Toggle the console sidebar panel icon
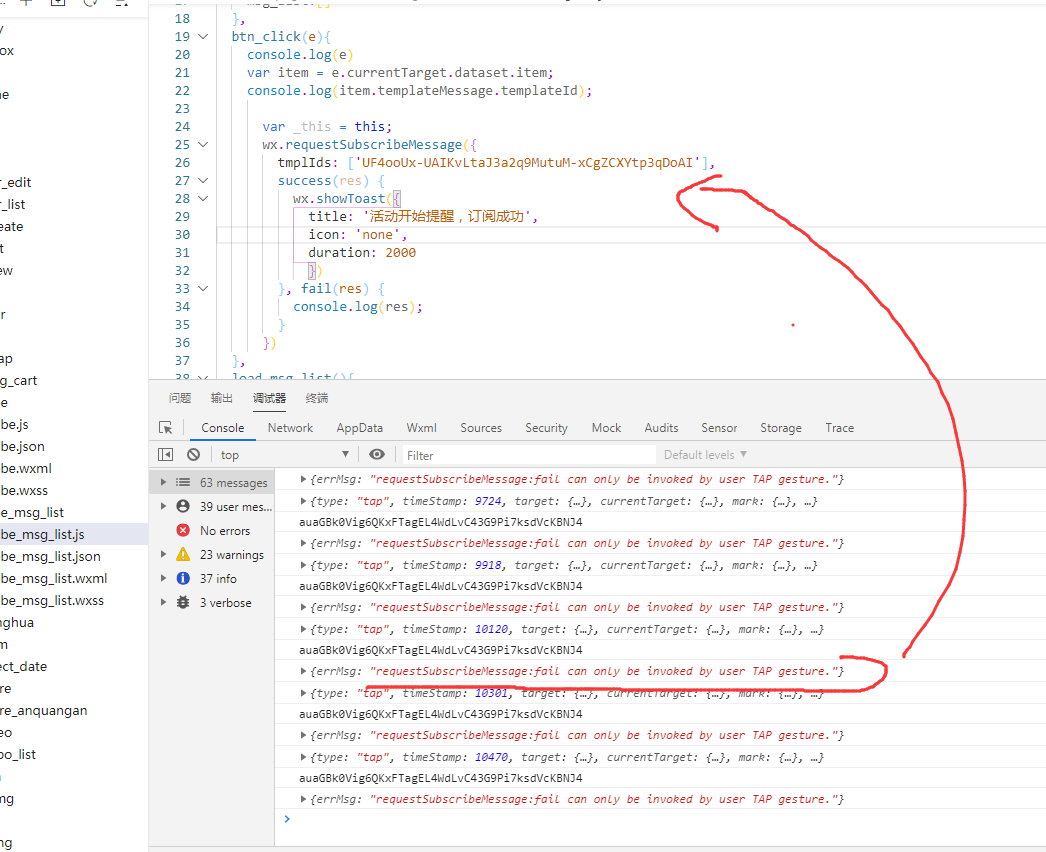The image size is (1046, 852). [x=165, y=454]
